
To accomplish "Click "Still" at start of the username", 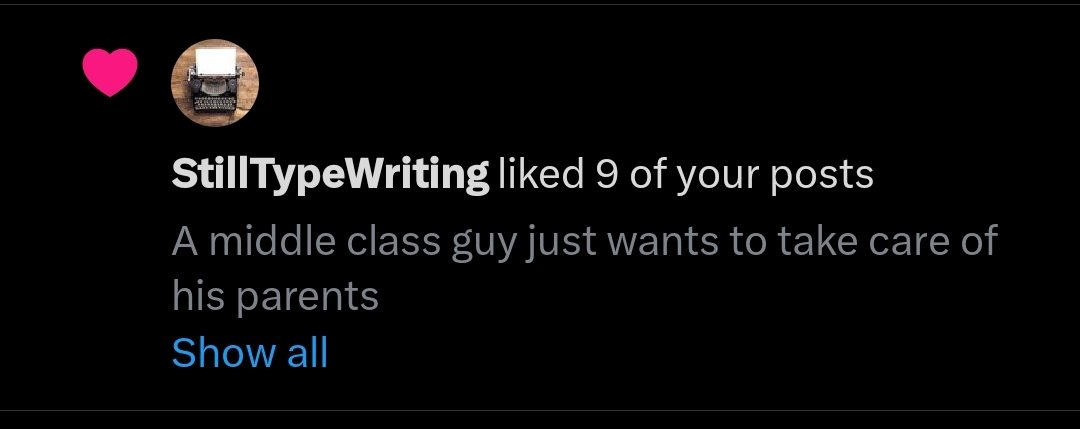I will pyautogui.click(x=201, y=174).
